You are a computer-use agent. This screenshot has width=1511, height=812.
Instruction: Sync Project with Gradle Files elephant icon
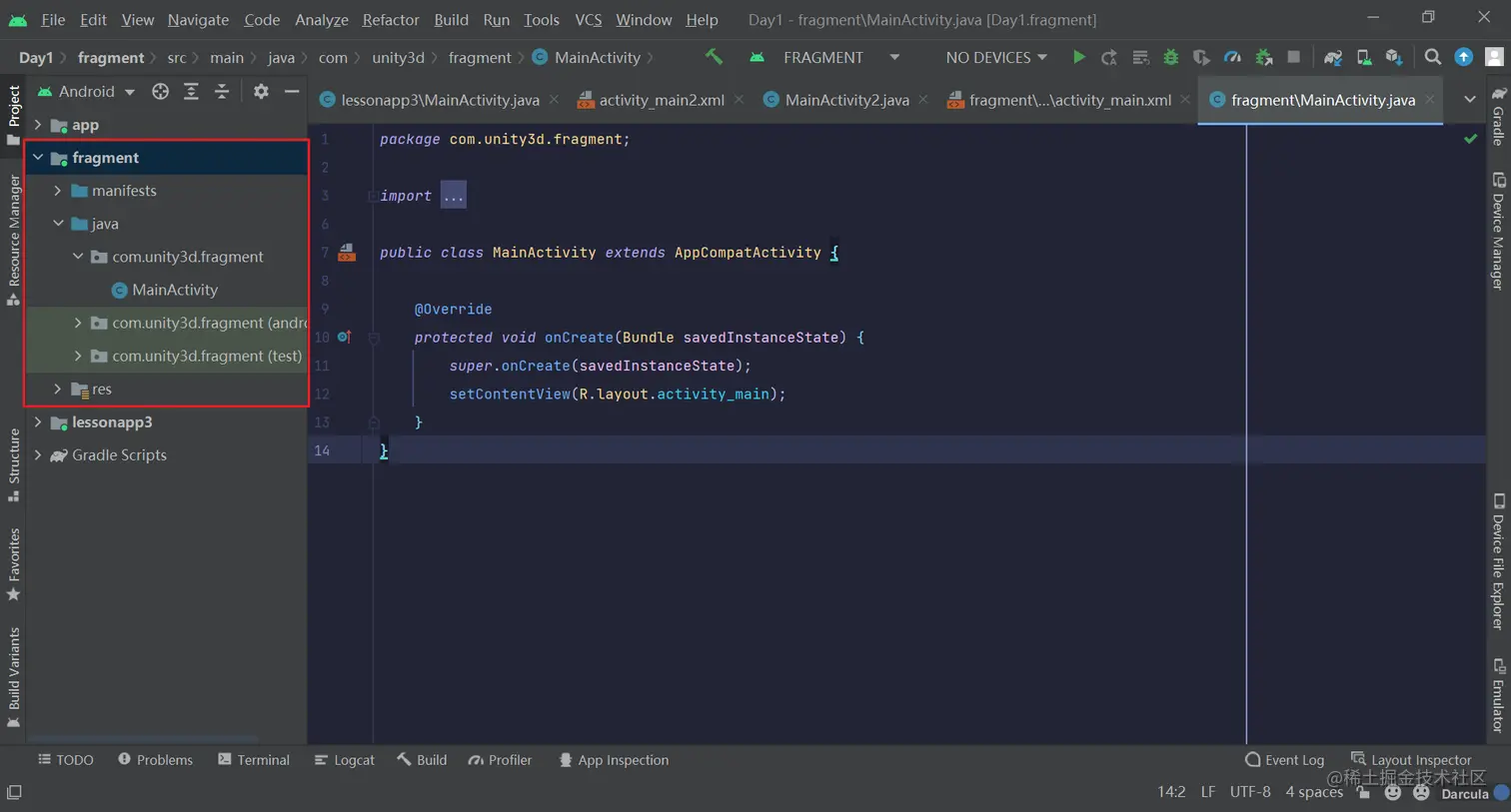1333,58
